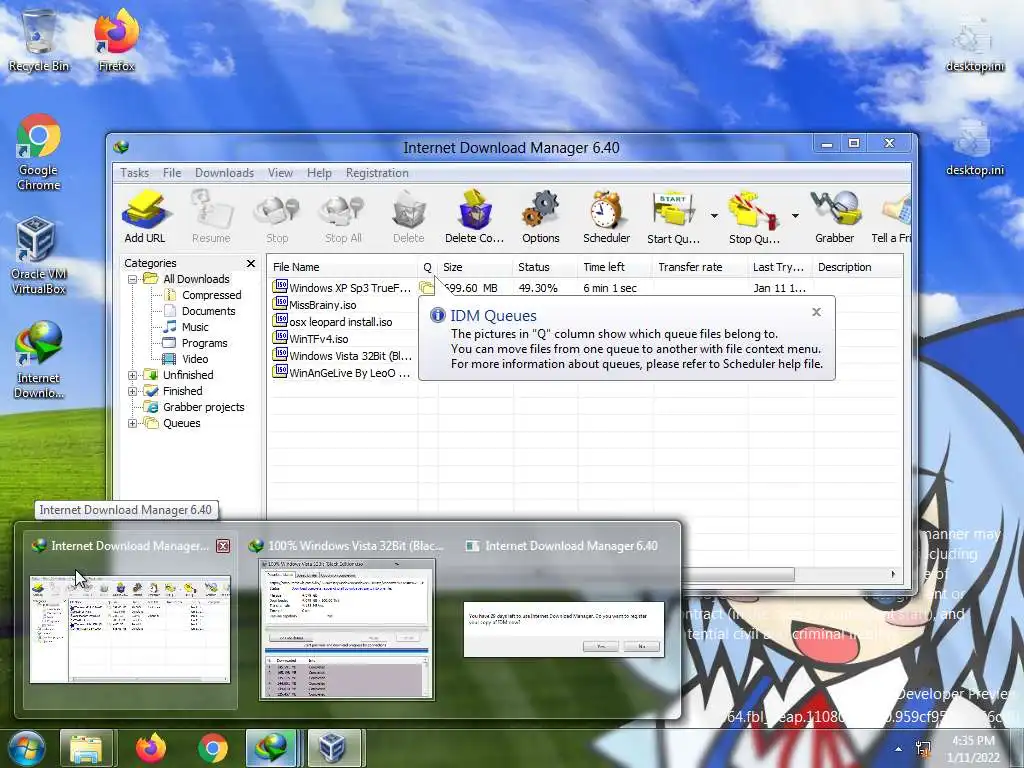Screen dimensions: 1024x768
Task: Open the Tasks menu
Action: pyautogui.click(x=135, y=173)
